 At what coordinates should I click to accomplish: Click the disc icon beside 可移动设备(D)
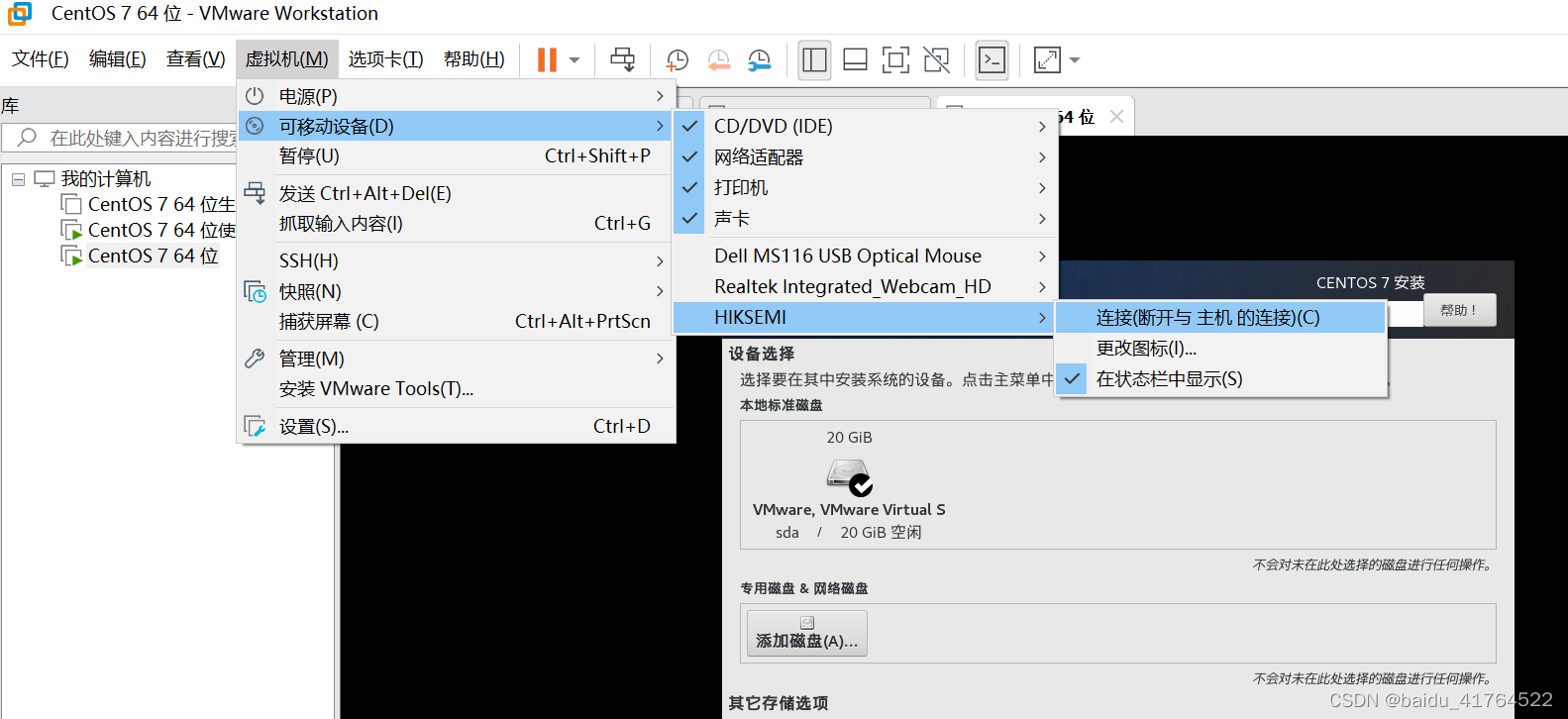(255, 126)
